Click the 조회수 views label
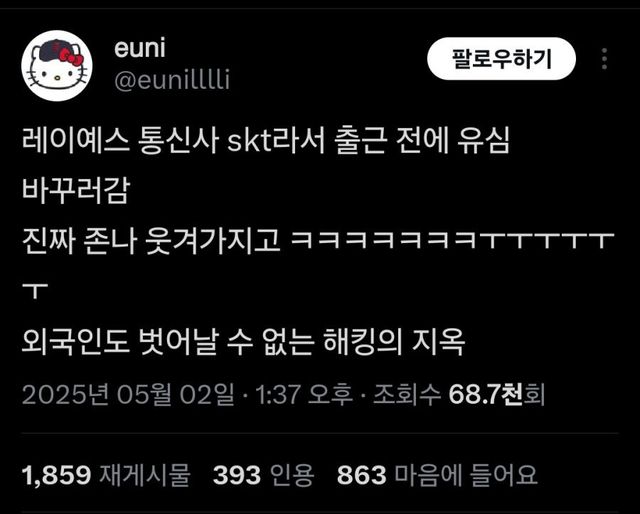 407,394
